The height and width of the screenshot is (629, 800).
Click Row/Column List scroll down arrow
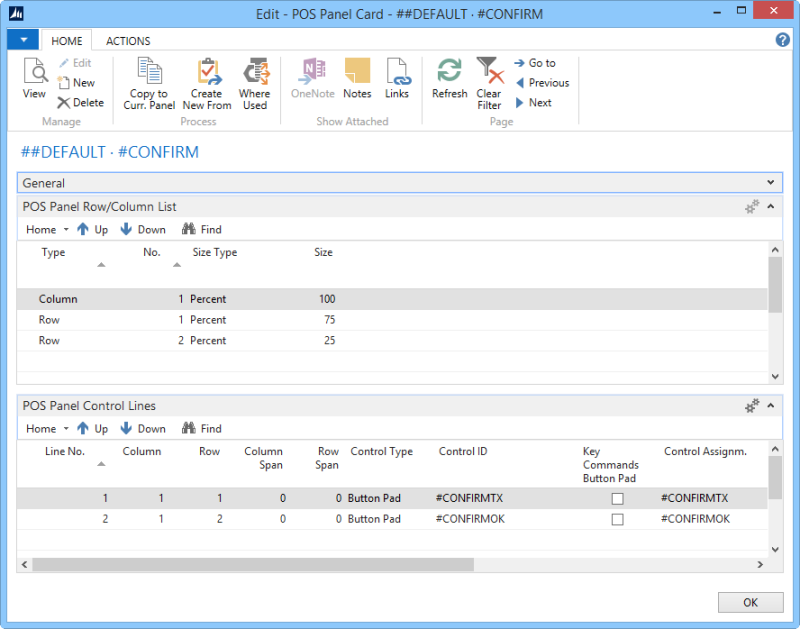point(775,376)
